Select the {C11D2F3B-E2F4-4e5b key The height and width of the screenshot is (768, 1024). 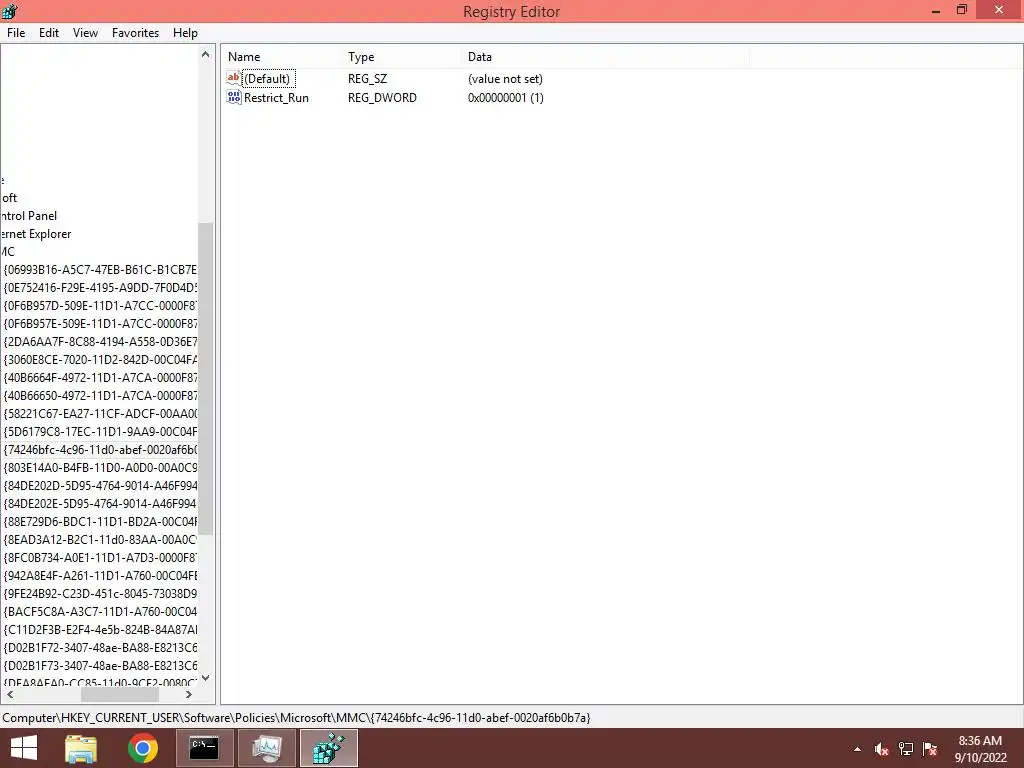click(x=100, y=630)
